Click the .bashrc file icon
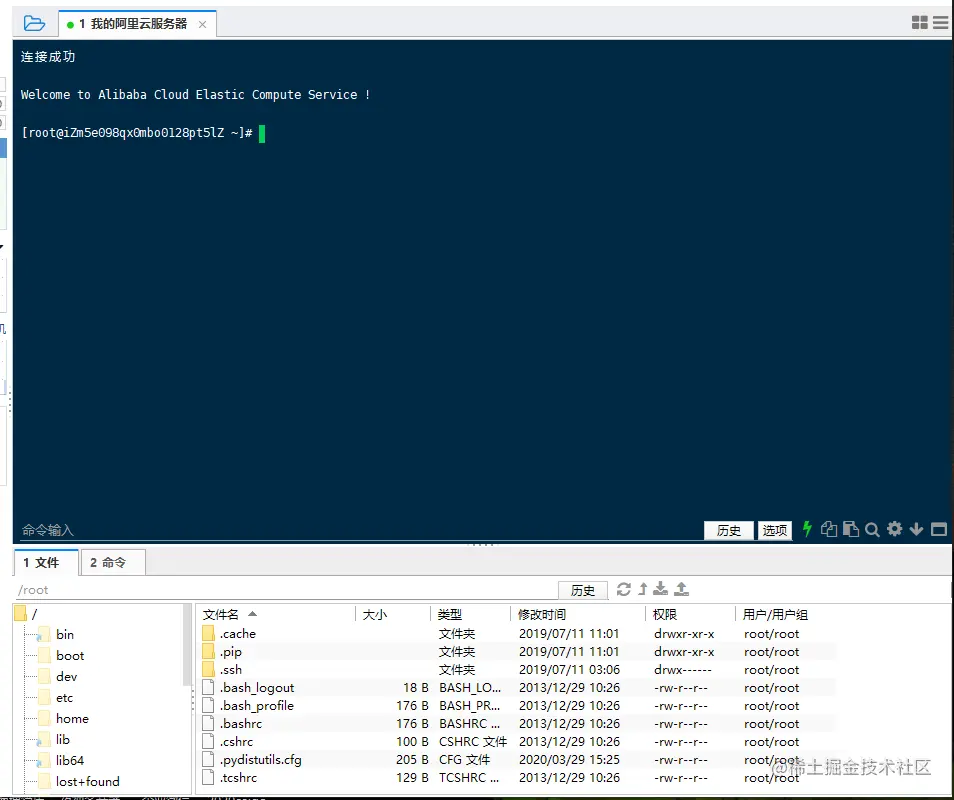The height and width of the screenshot is (800, 954). click(208, 723)
